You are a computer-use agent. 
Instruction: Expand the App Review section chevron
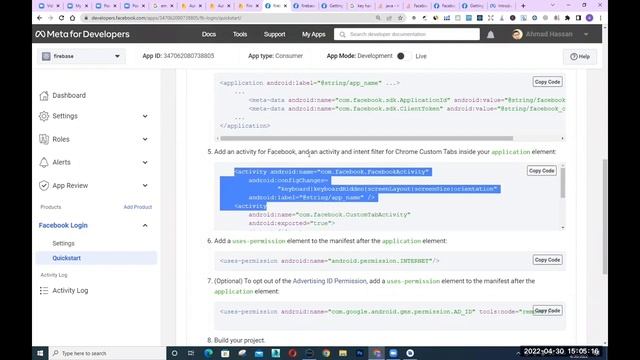[x=145, y=185]
